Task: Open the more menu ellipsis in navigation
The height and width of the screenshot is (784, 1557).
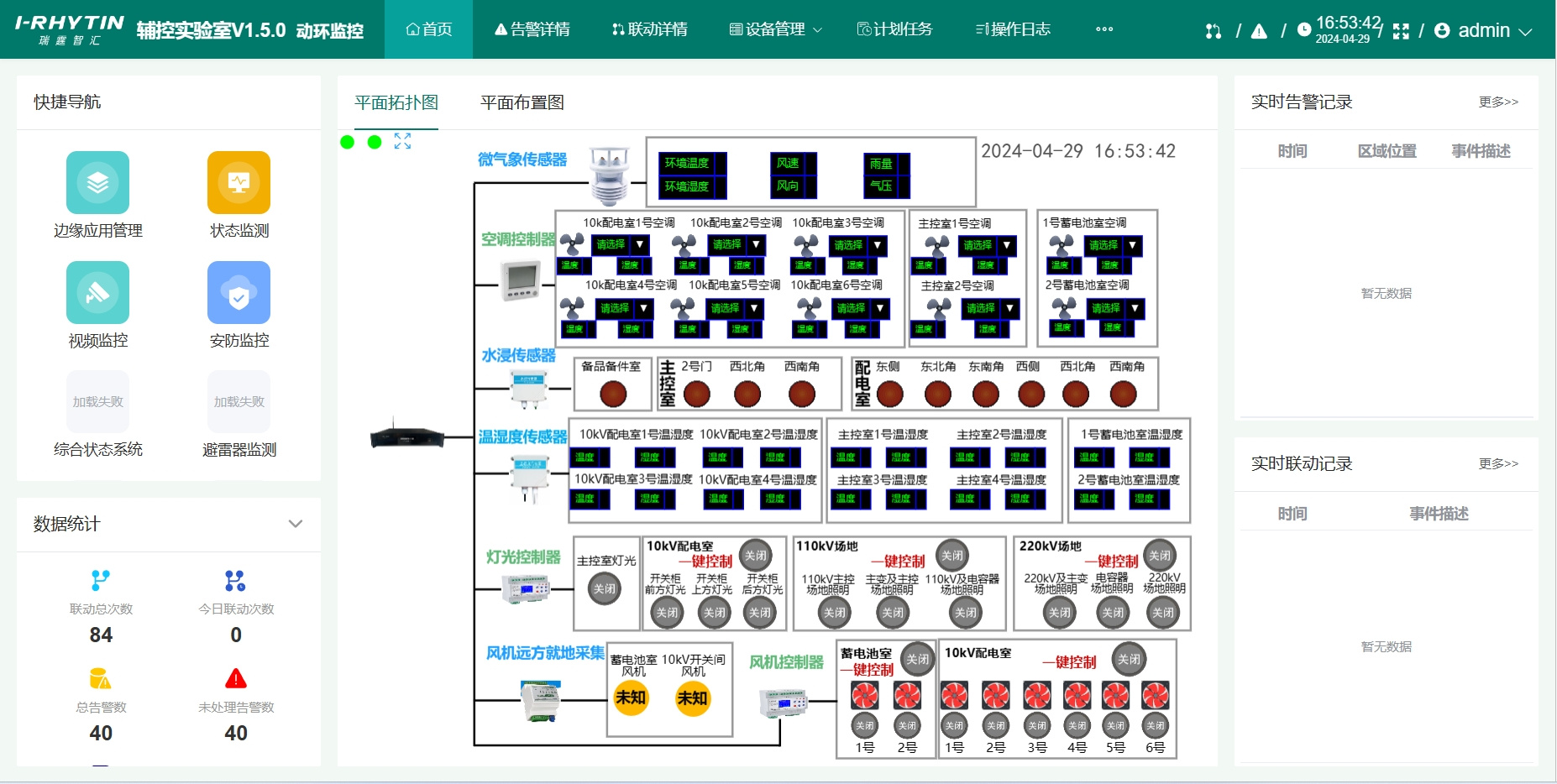Action: (1104, 29)
